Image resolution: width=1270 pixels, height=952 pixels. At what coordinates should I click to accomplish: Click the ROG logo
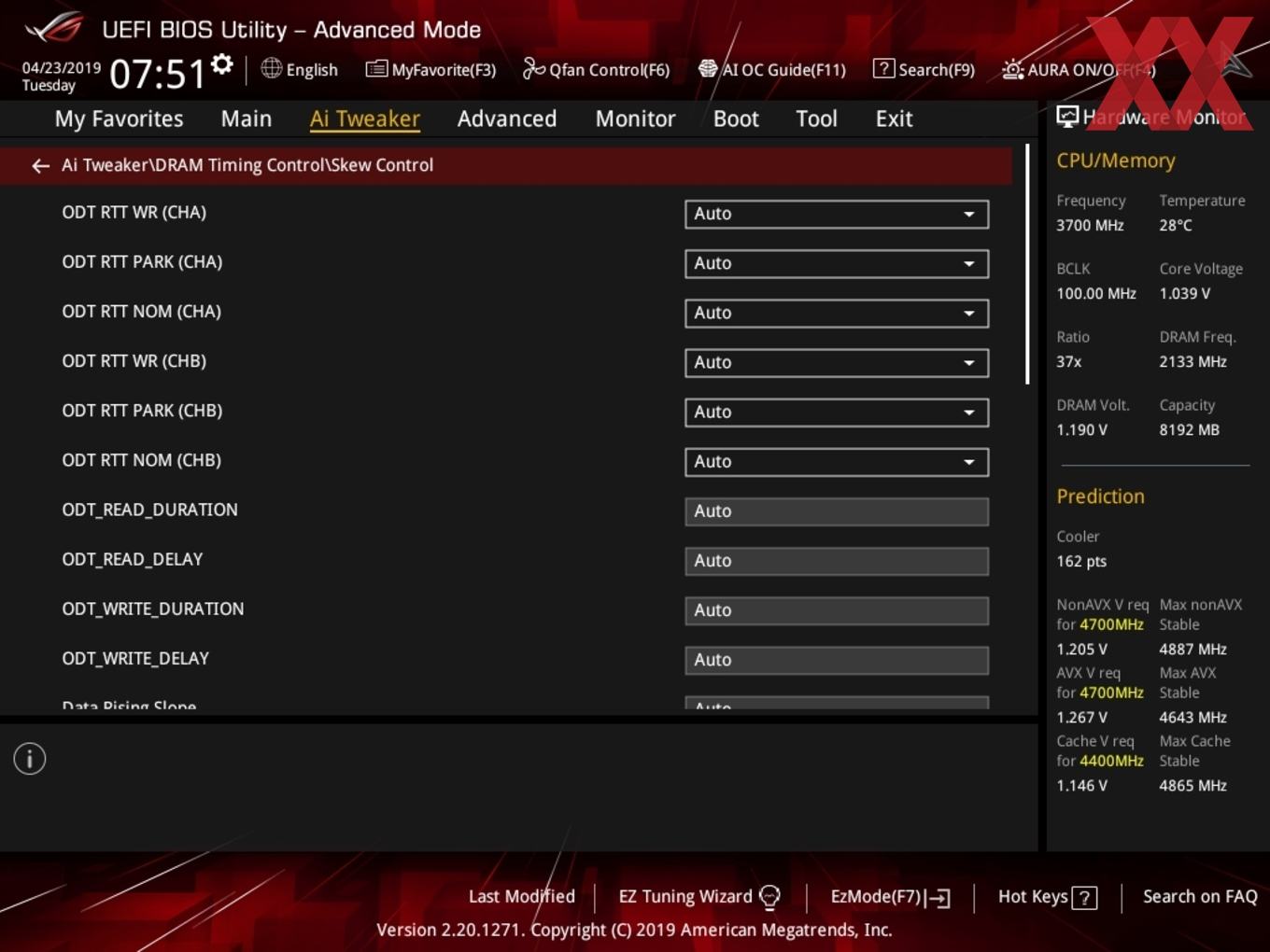[54, 27]
